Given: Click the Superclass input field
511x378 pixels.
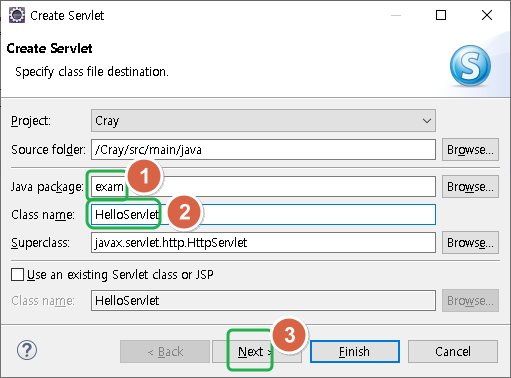Looking at the screenshot, I should [x=263, y=242].
